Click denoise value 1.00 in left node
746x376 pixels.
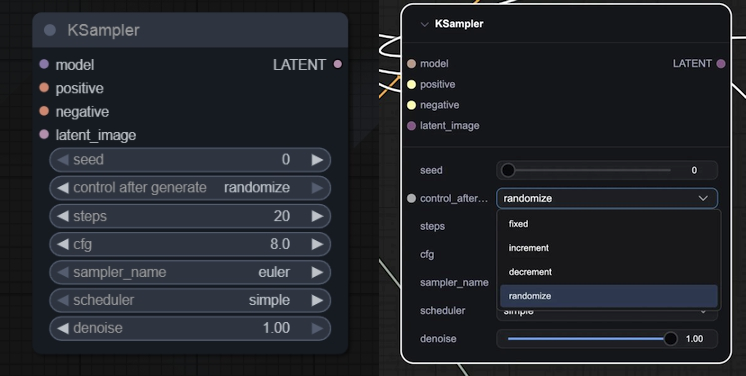276,328
